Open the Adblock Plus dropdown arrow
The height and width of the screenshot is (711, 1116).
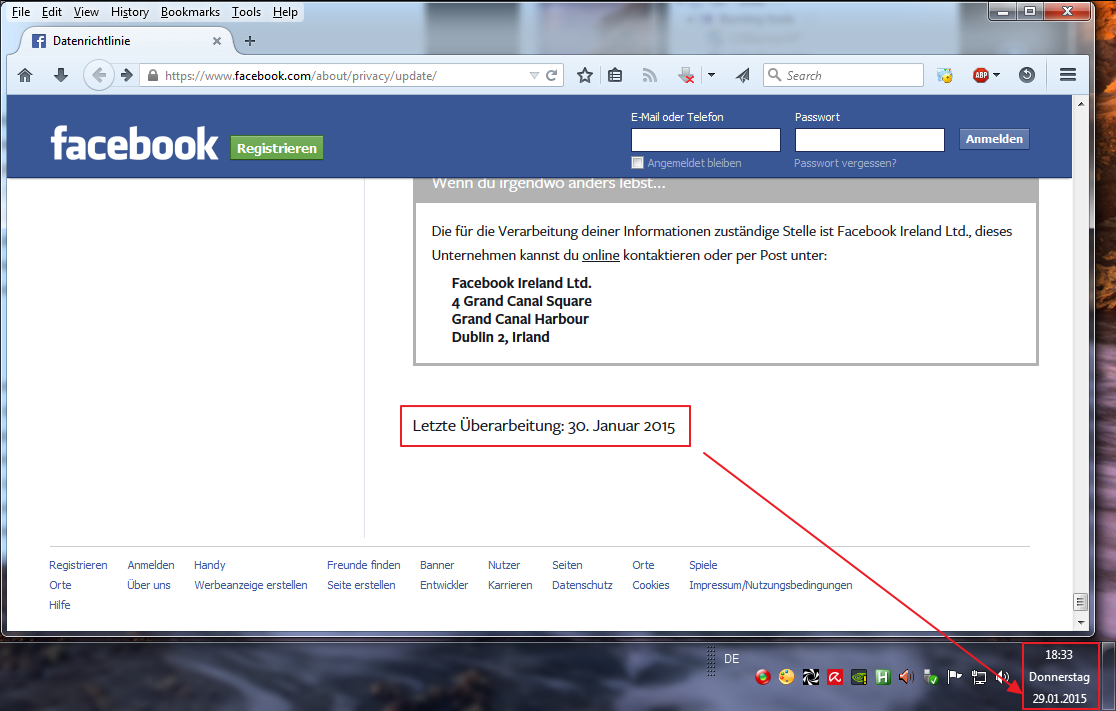(996, 75)
